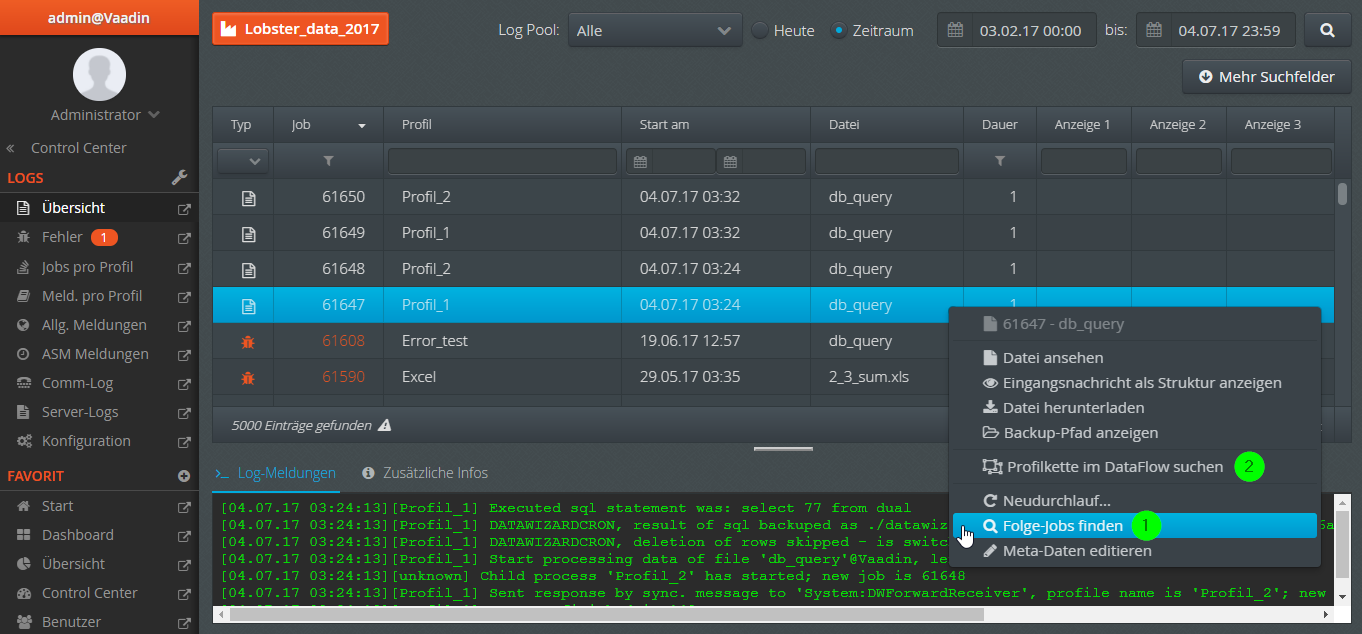Screen dimensions: 1362x634
Task: Click the split panel divider handle
Action: pos(783,449)
